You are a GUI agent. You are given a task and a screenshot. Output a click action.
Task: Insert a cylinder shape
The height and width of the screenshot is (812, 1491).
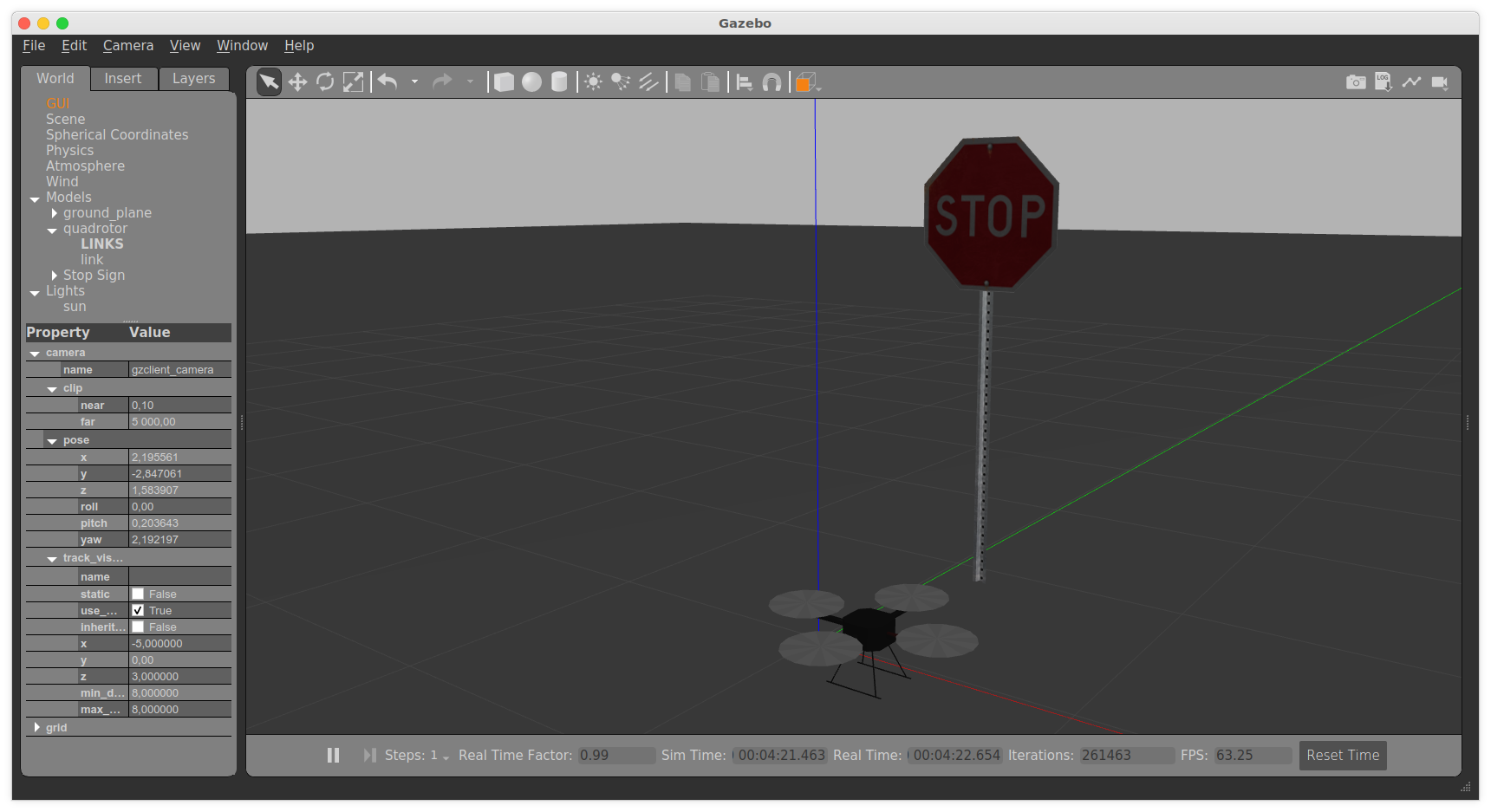pos(559,82)
